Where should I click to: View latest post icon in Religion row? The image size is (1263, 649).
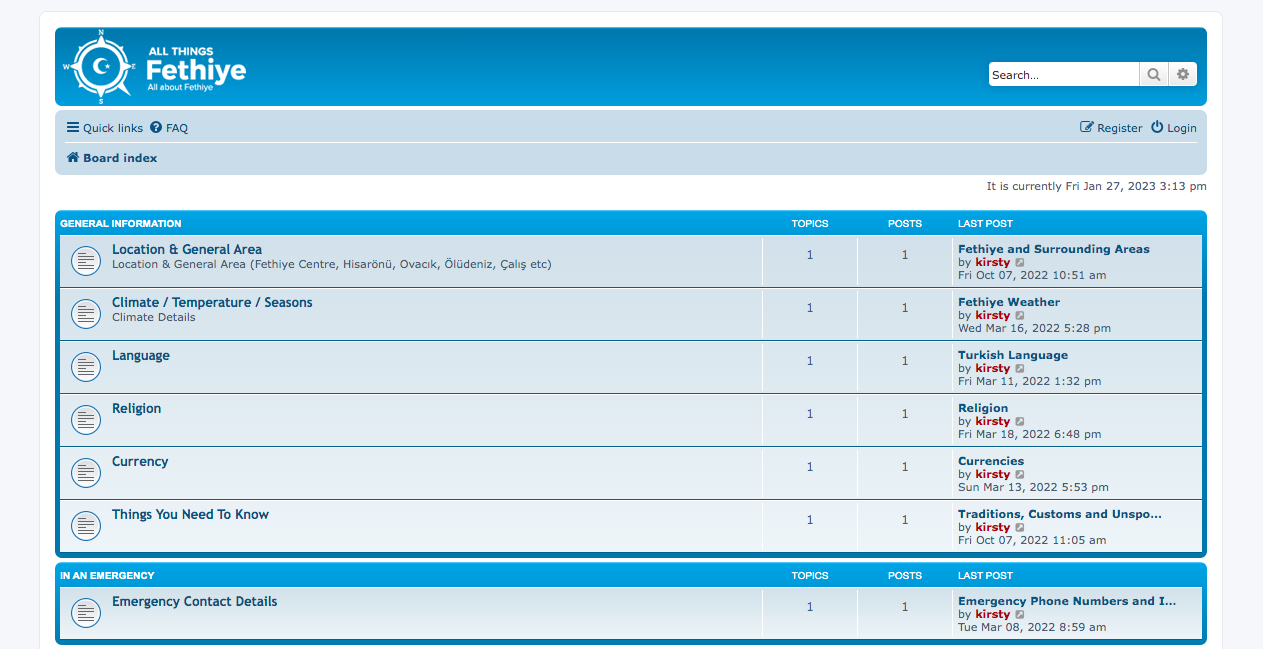[x=1020, y=422]
